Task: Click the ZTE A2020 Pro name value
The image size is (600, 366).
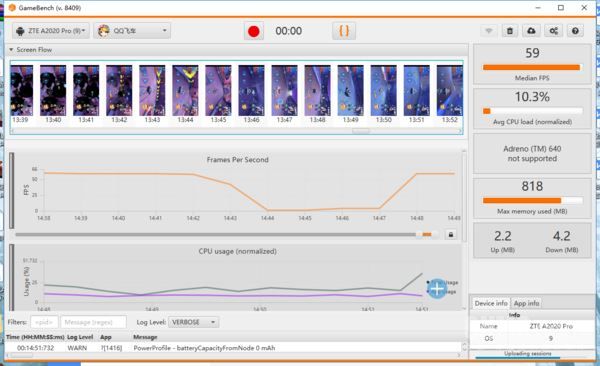Action: tap(551, 326)
